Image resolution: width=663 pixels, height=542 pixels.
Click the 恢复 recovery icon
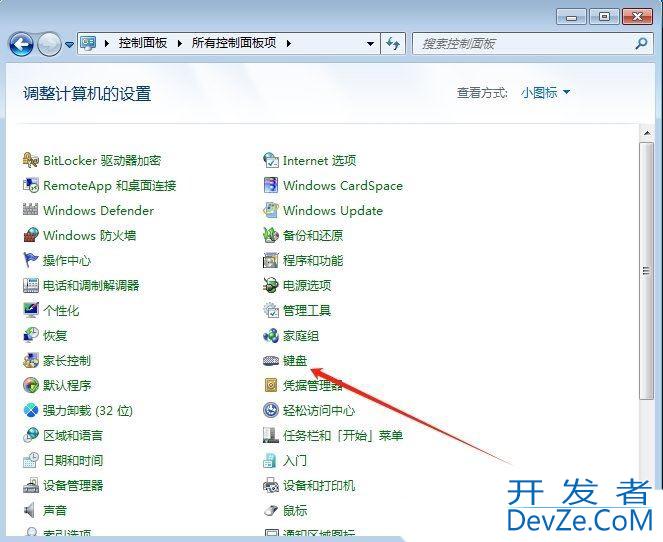[31, 335]
